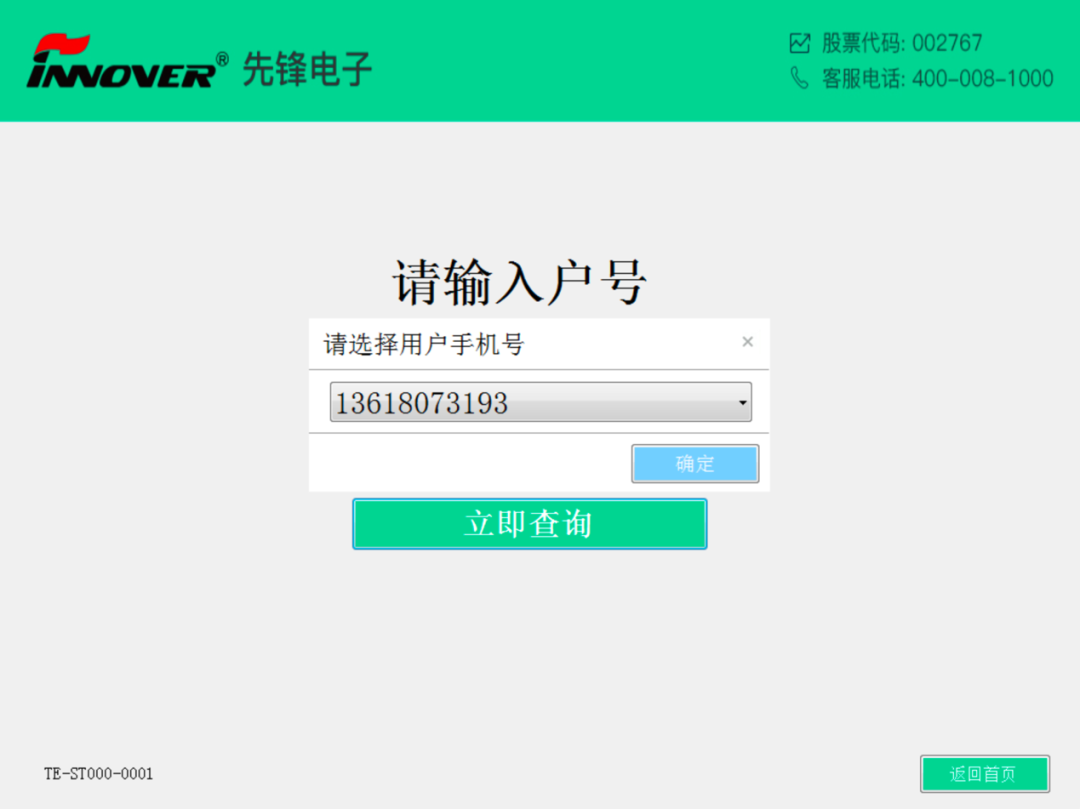Confirm with the 确定 button
Image resolution: width=1080 pixels, height=809 pixels.
695,463
